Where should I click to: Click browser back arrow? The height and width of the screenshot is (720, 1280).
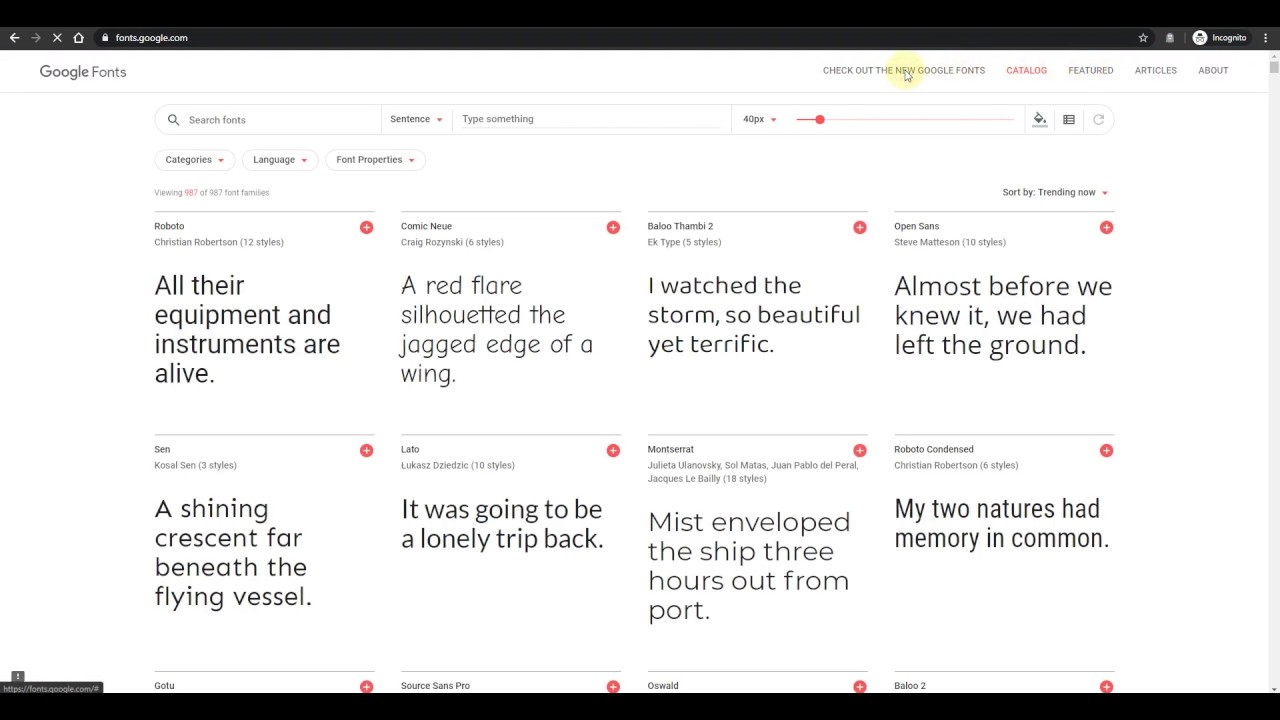[x=14, y=38]
